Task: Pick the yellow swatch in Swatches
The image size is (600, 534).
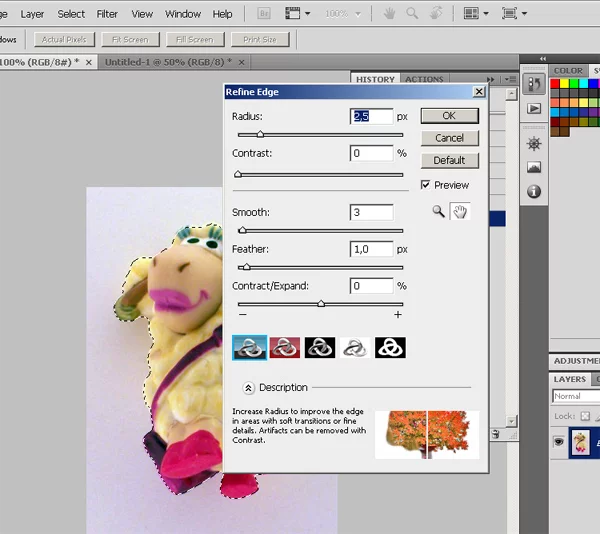Action: (564, 83)
